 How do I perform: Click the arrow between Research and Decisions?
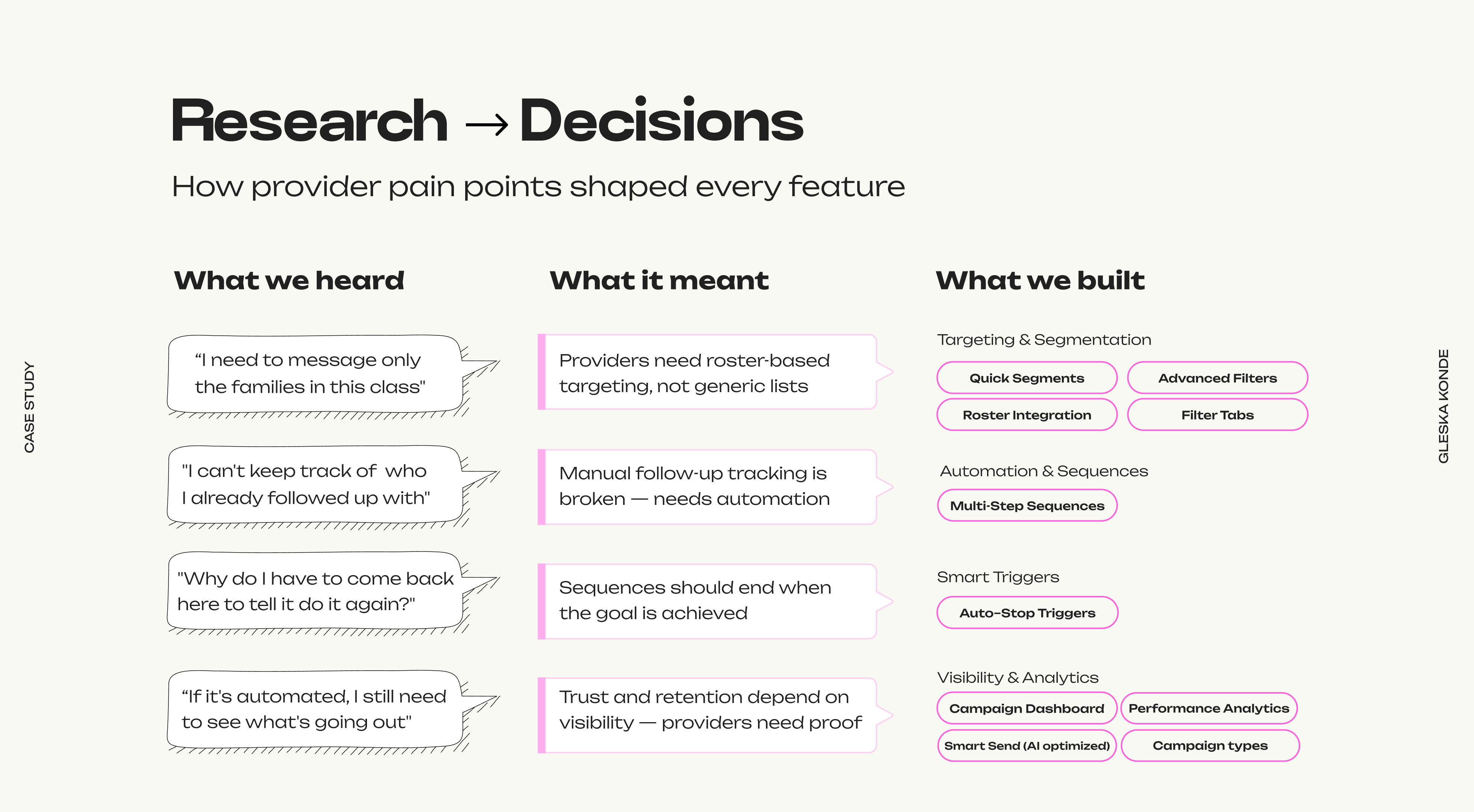[486, 124]
